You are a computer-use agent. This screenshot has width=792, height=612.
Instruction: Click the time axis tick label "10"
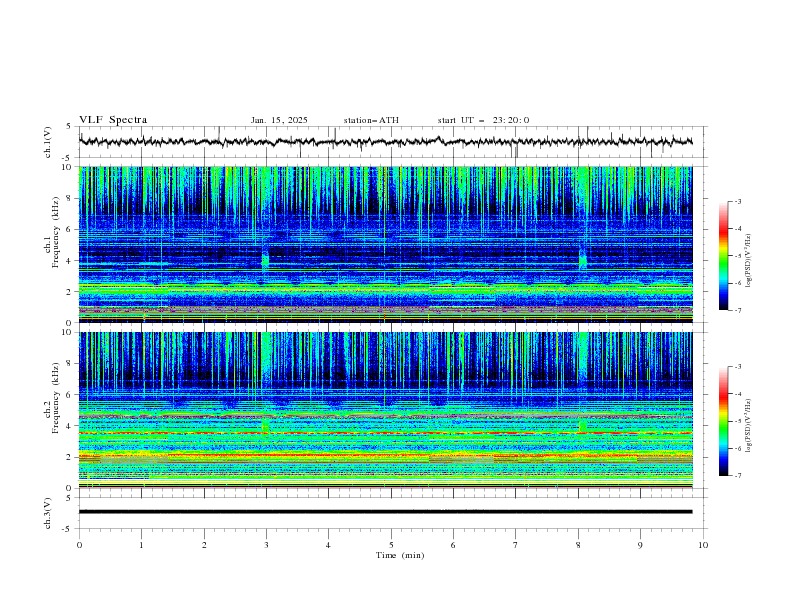pyautogui.click(x=703, y=545)
